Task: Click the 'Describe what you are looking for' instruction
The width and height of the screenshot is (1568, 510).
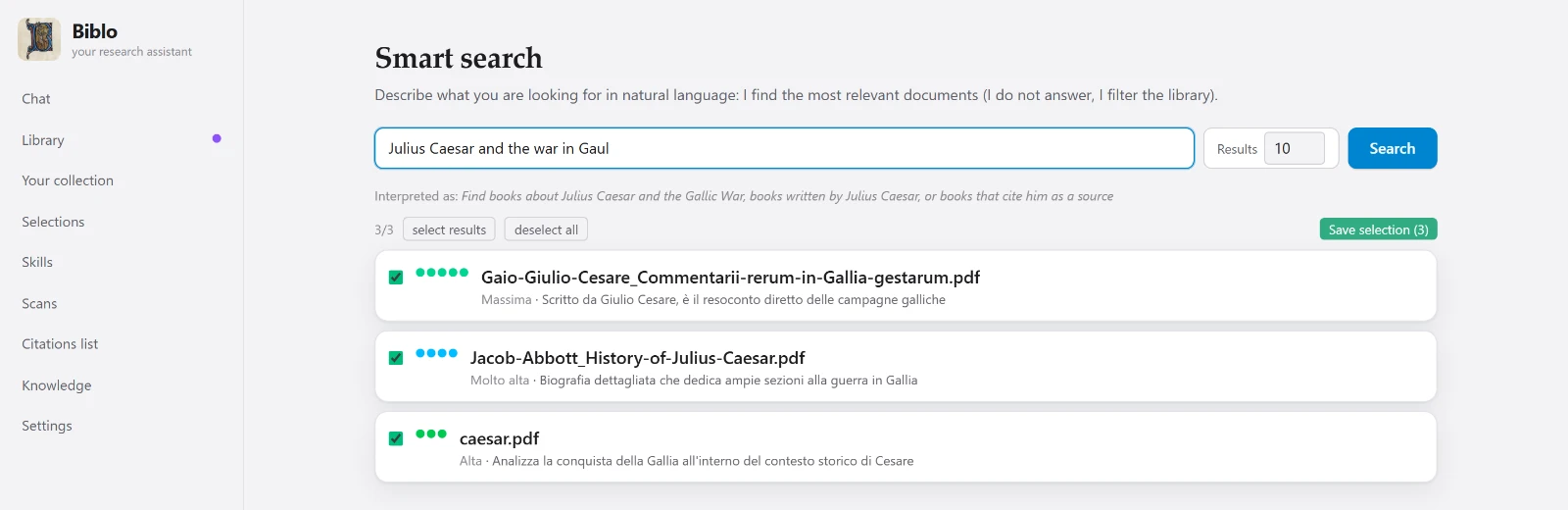Action: (x=796, y=95)
